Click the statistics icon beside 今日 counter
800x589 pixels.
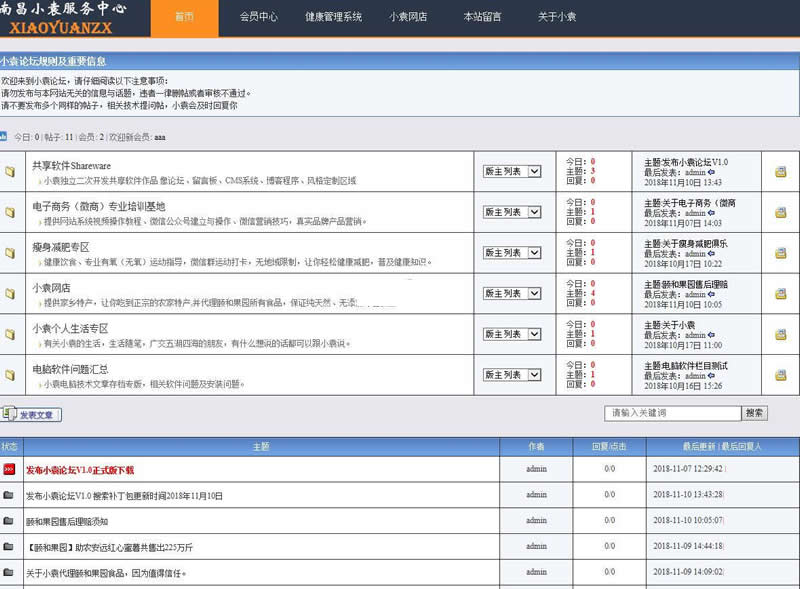pos(3,136)
